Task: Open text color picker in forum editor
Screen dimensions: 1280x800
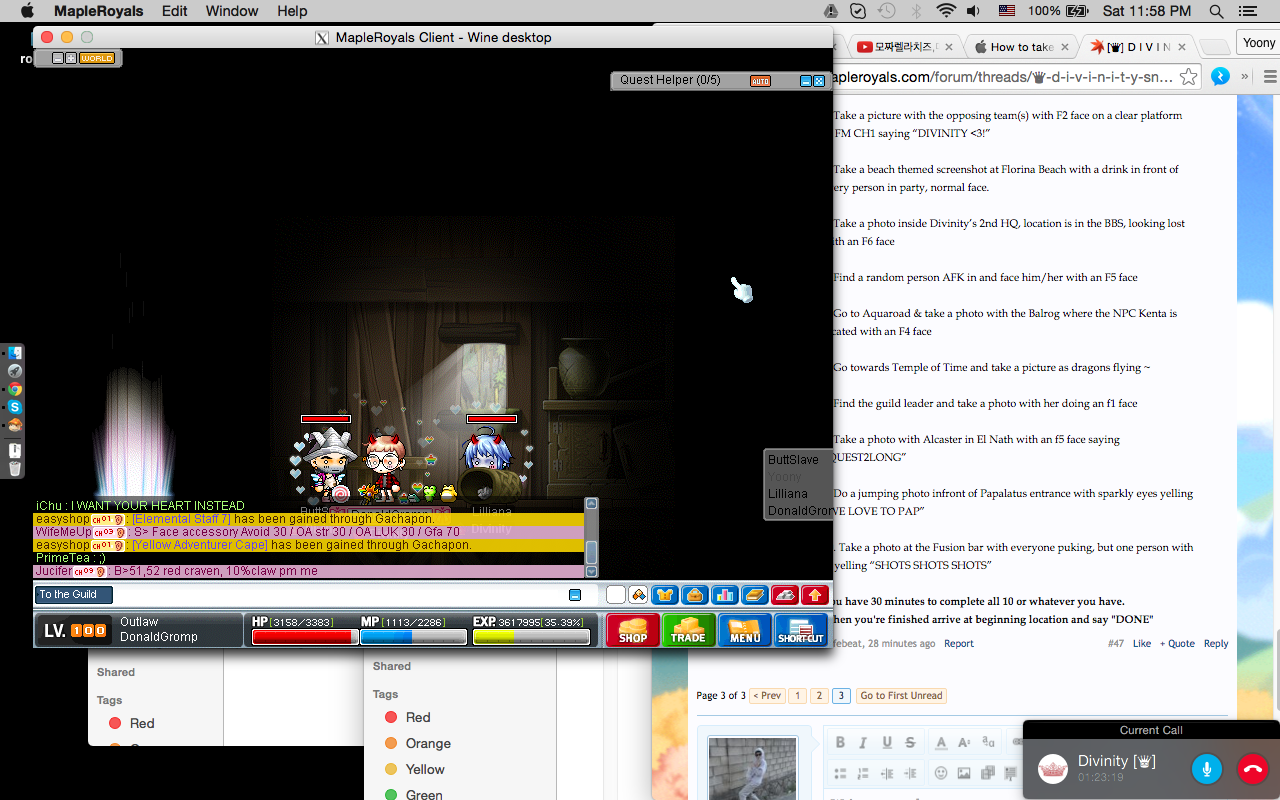Action: 941,742
